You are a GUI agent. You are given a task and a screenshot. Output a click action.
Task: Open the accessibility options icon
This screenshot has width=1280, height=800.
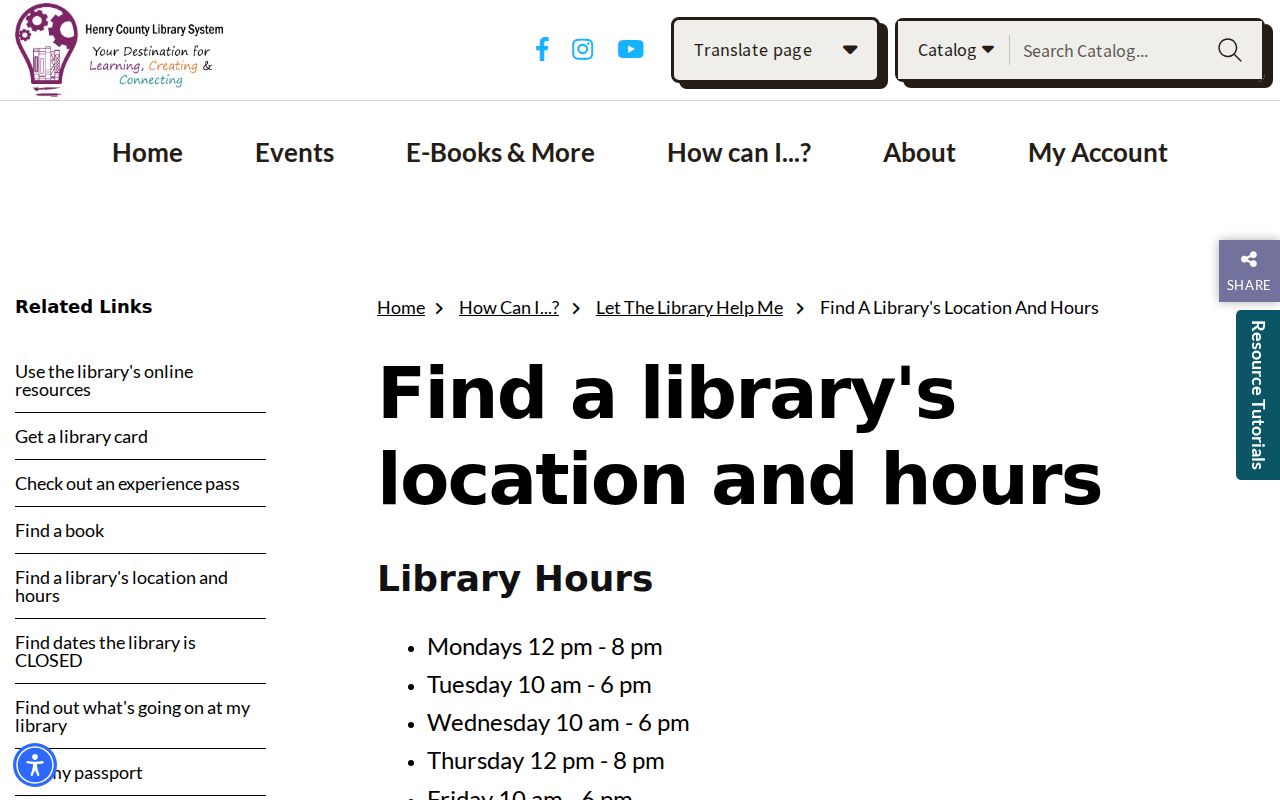[35, 765]
